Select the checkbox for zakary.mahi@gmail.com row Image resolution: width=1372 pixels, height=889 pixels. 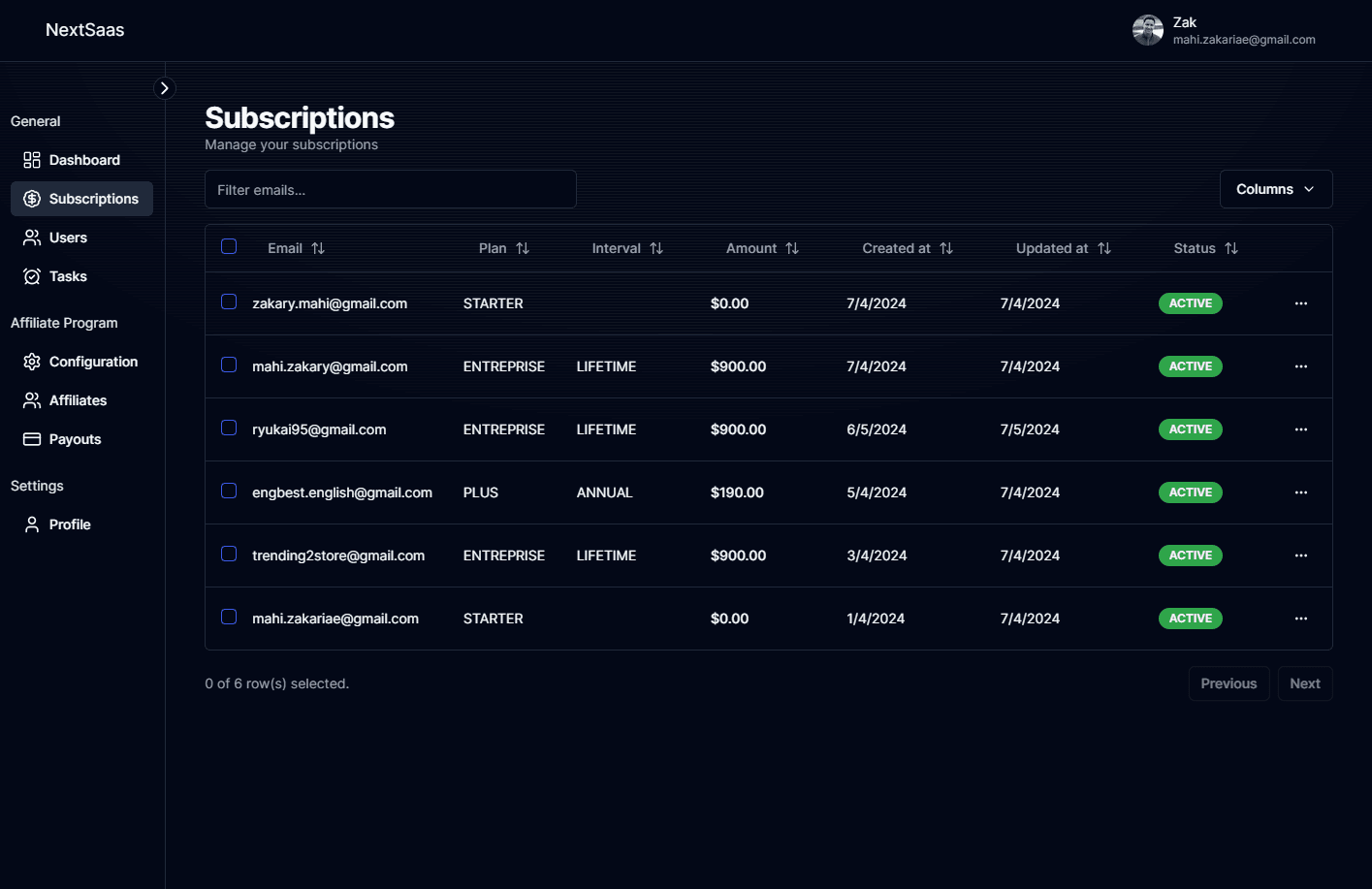[x=229, y=302]
